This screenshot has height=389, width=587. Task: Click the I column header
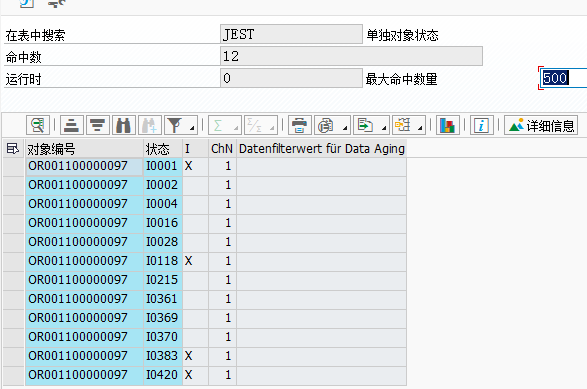tap(195, 149)
